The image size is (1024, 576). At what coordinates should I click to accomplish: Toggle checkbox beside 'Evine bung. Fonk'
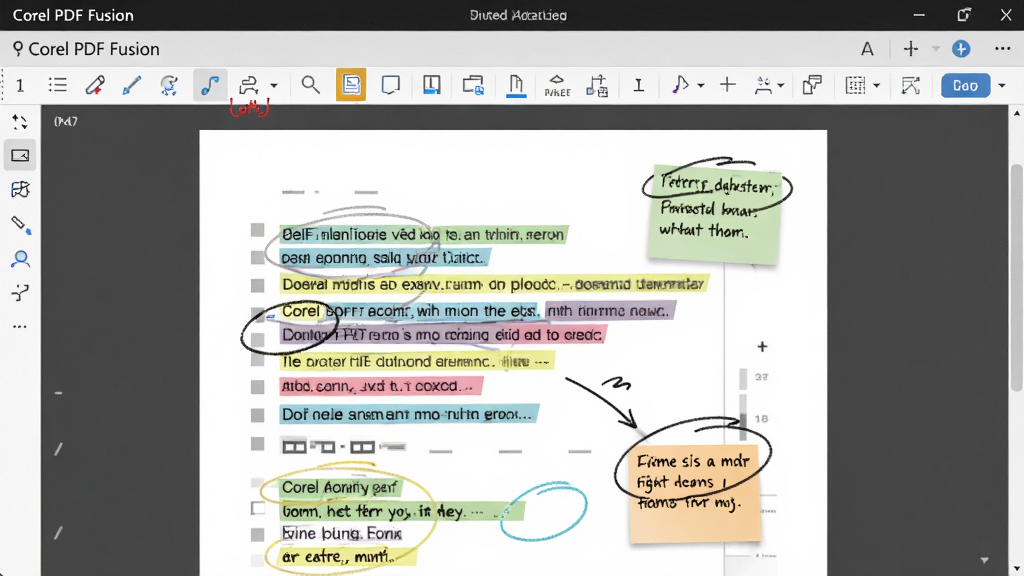pos(257,534)
